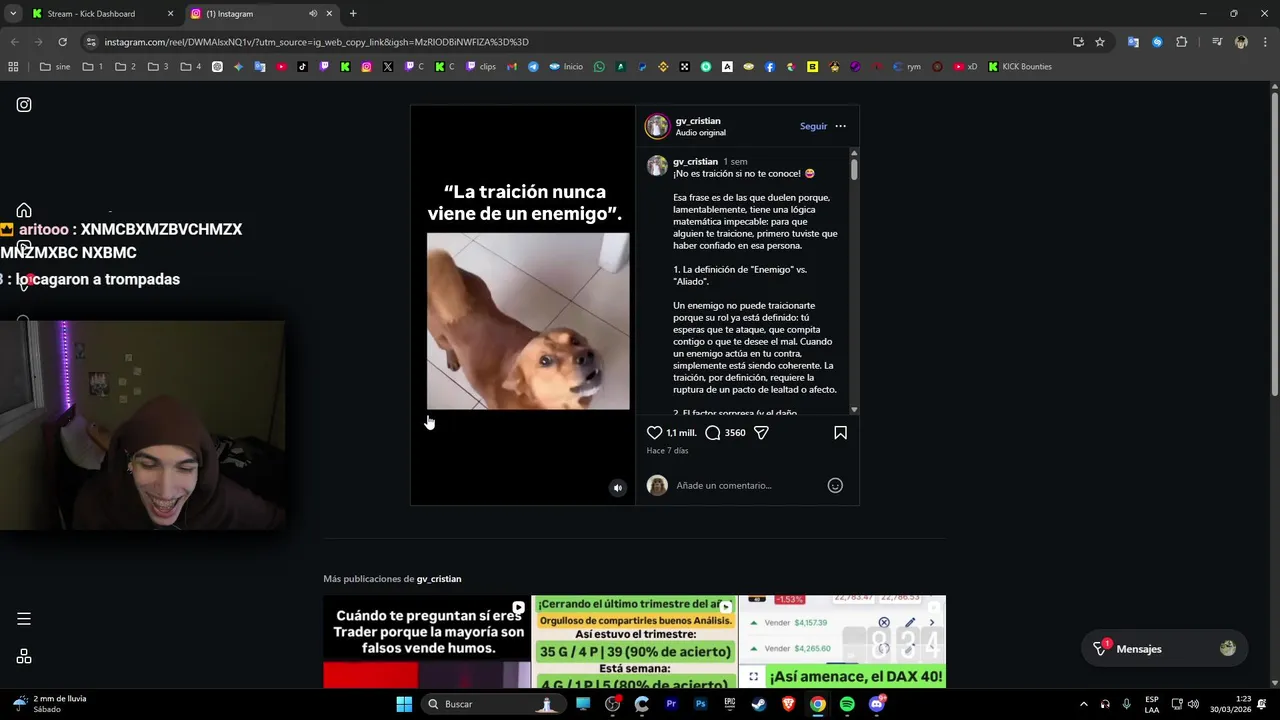Open bookmarks folder '3'
Viewport: 1280px width, 720px height.
click(x=158, y=67)
